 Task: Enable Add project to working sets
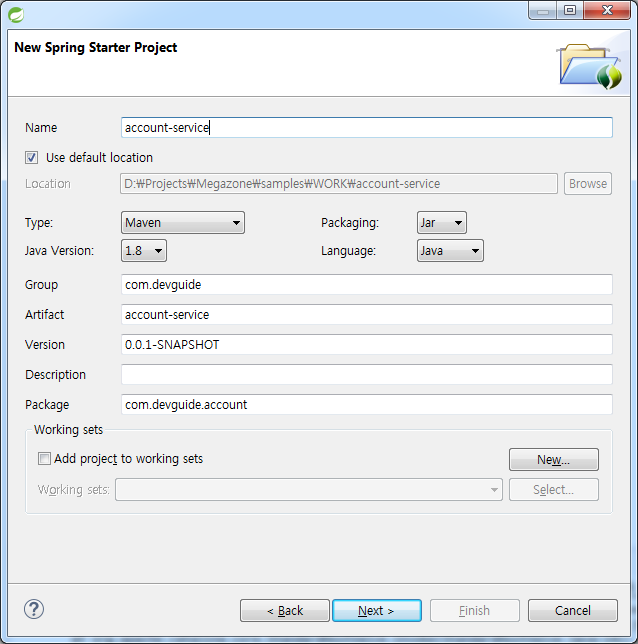click(44, 458)
